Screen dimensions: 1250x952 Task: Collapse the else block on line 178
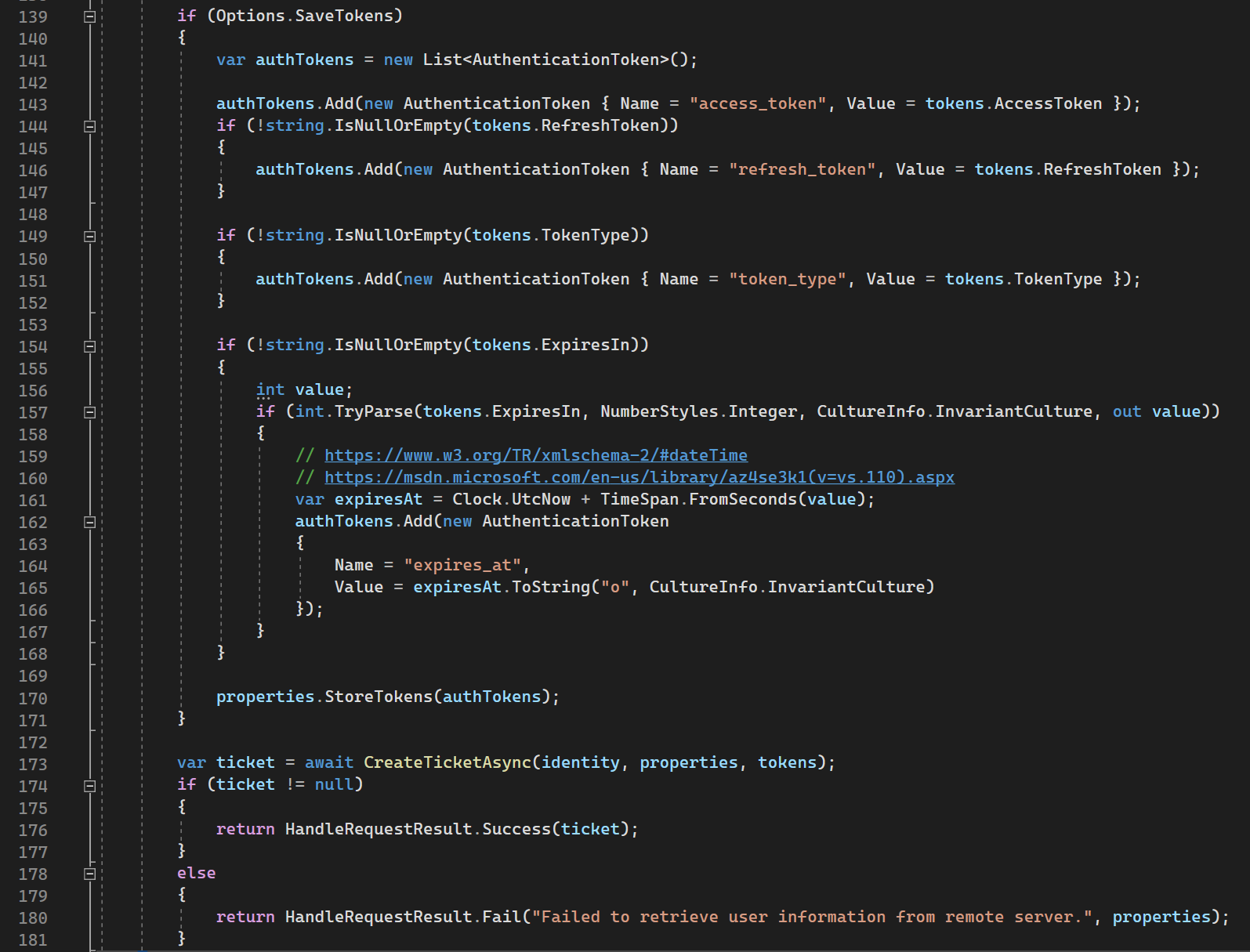pos(90,874)
